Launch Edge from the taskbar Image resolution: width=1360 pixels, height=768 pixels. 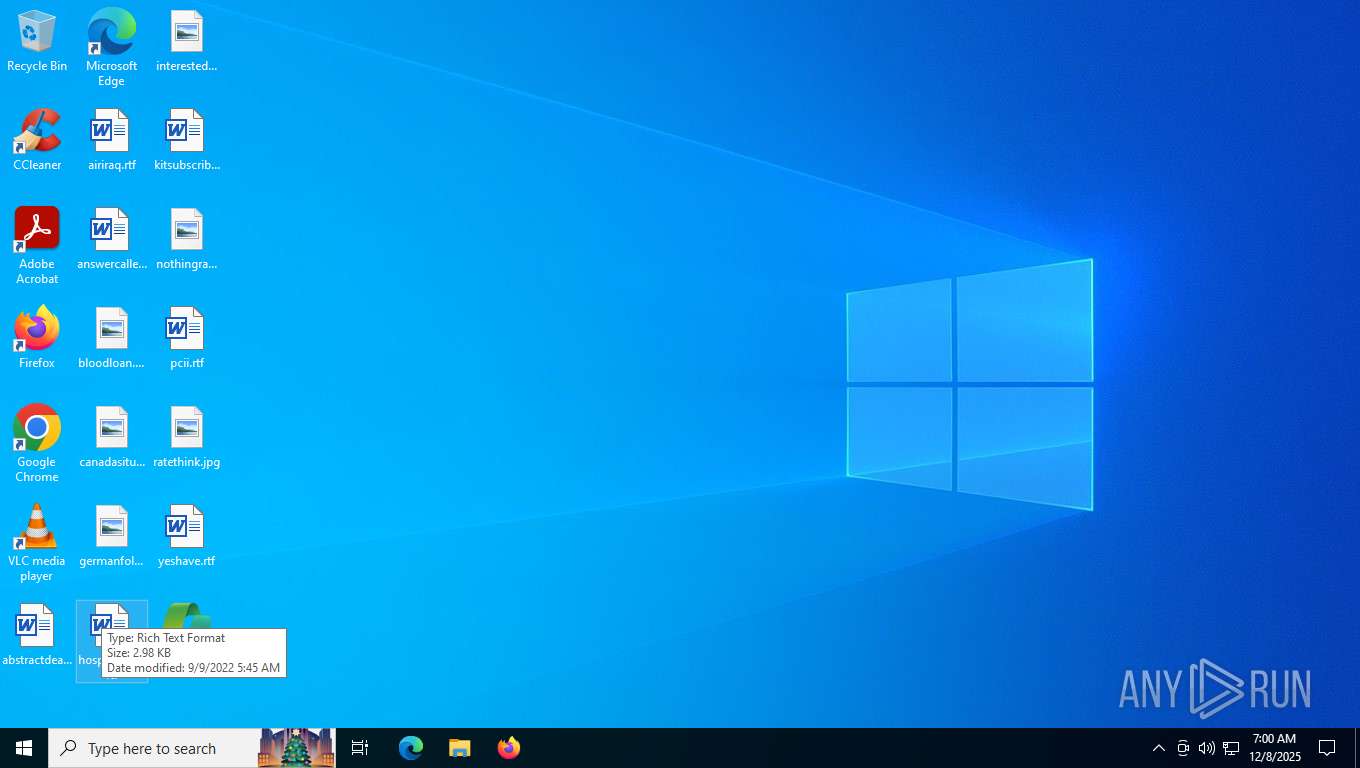pyautogui.click(x=410, y=748)
